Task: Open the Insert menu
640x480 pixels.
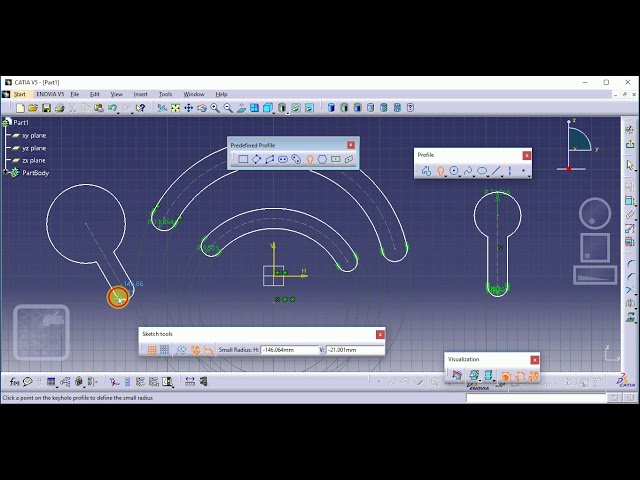Action: point(140,94)
